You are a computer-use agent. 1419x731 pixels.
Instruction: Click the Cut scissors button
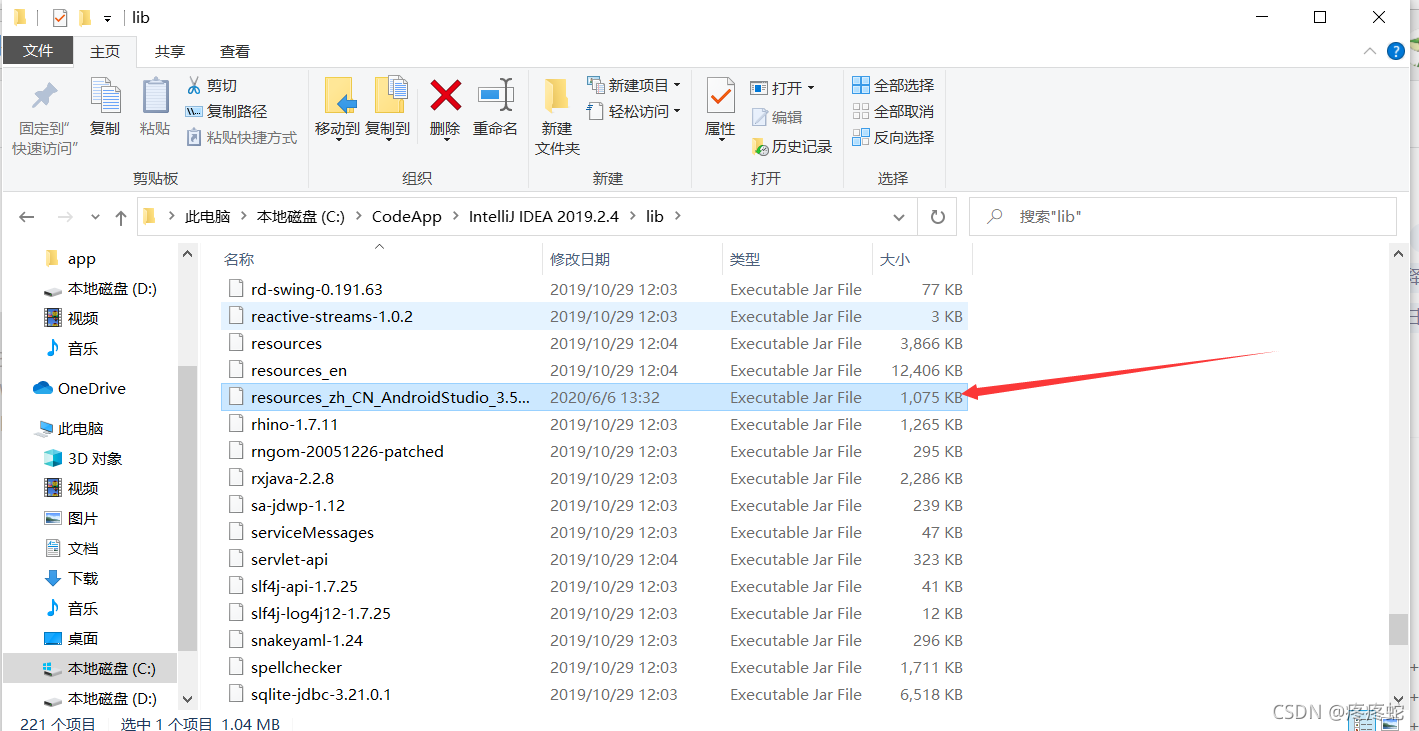point(212,86)
